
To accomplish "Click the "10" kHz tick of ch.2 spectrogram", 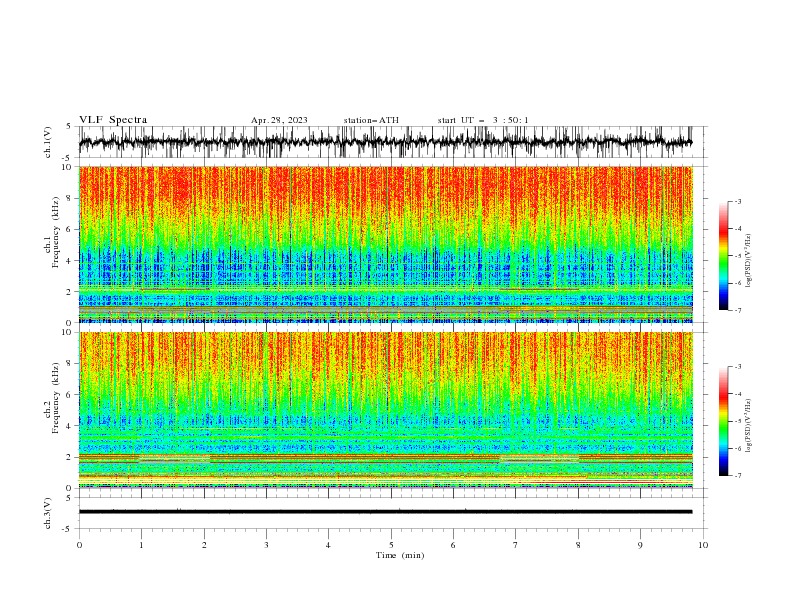I will pos(68,332).
